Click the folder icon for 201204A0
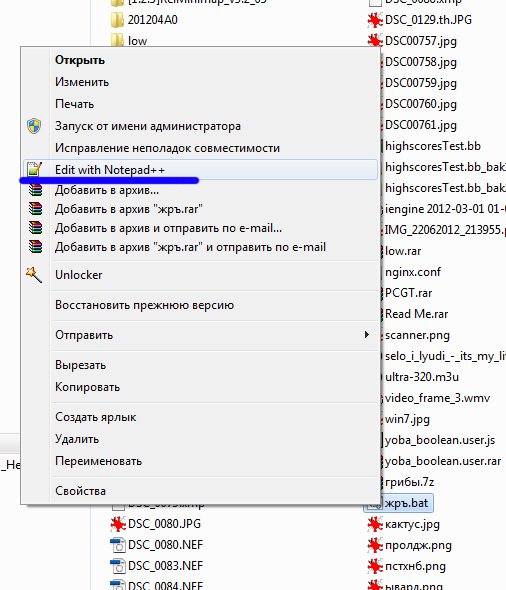This screenshot has width=506, height=590. [118, 20]
